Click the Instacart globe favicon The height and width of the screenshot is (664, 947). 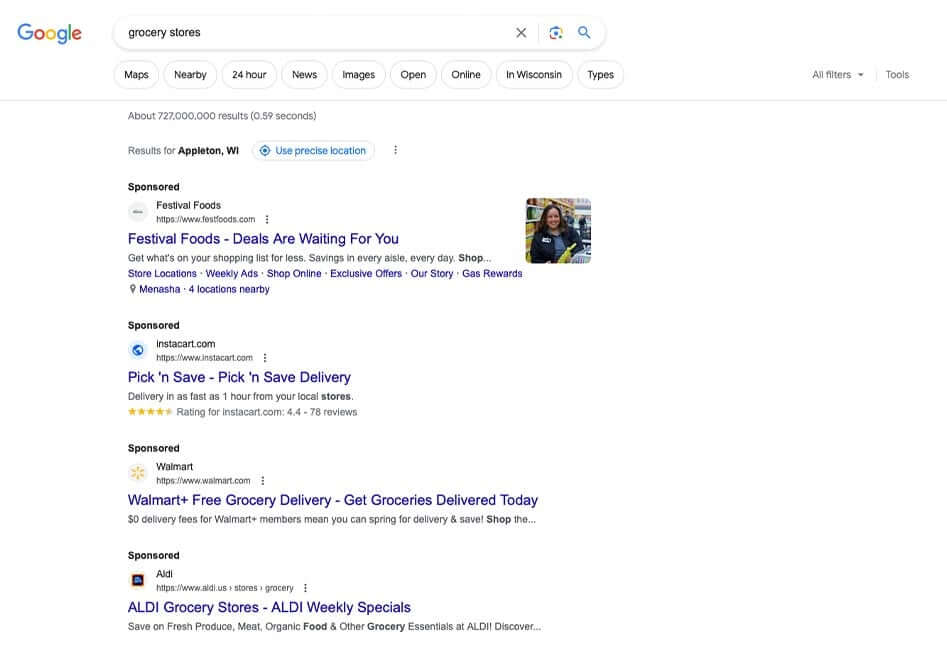tap(138, 350)
